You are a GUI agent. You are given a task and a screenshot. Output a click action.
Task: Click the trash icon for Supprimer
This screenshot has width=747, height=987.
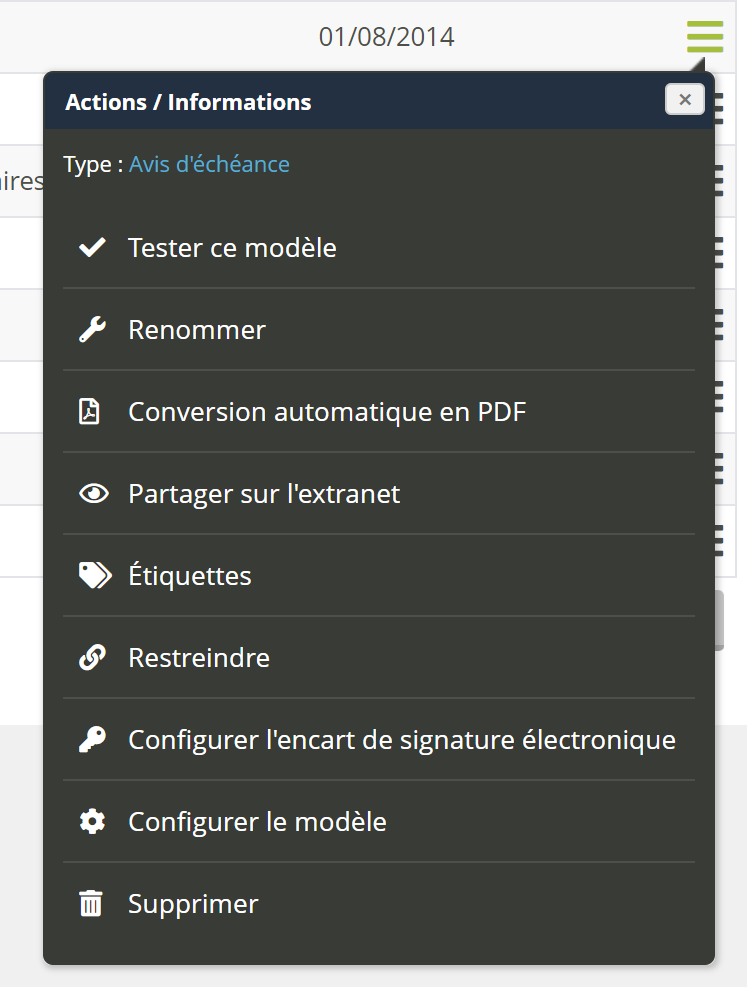point(91,904)
